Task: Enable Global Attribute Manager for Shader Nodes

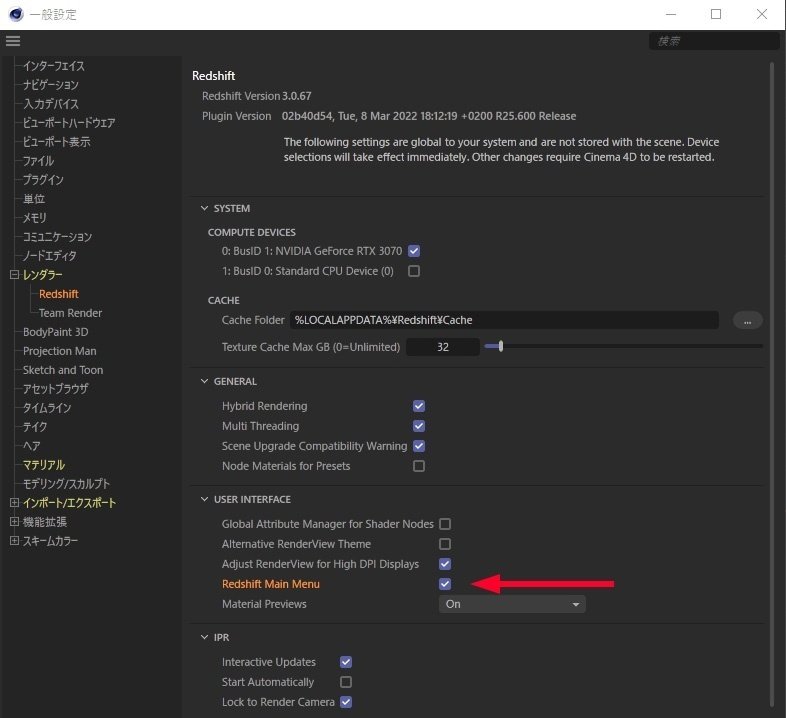Action: tap(445, 524)
